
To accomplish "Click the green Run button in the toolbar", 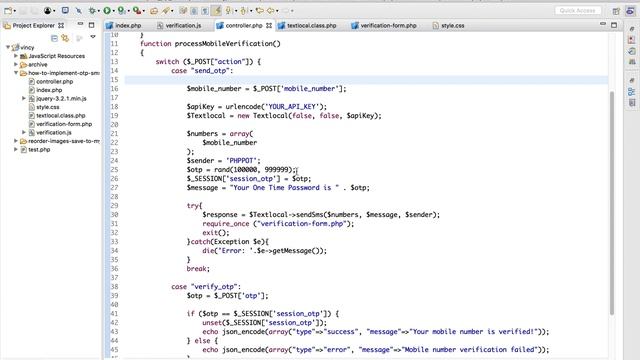I will 107,11.
